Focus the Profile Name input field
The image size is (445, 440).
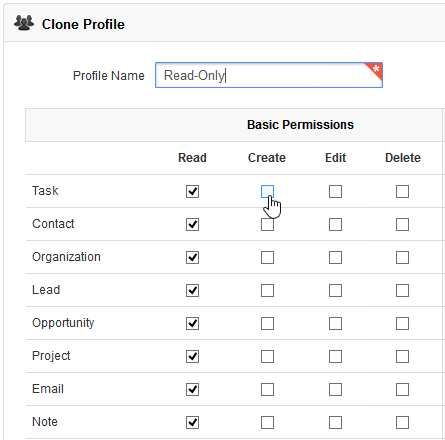[x=269, y=75]
